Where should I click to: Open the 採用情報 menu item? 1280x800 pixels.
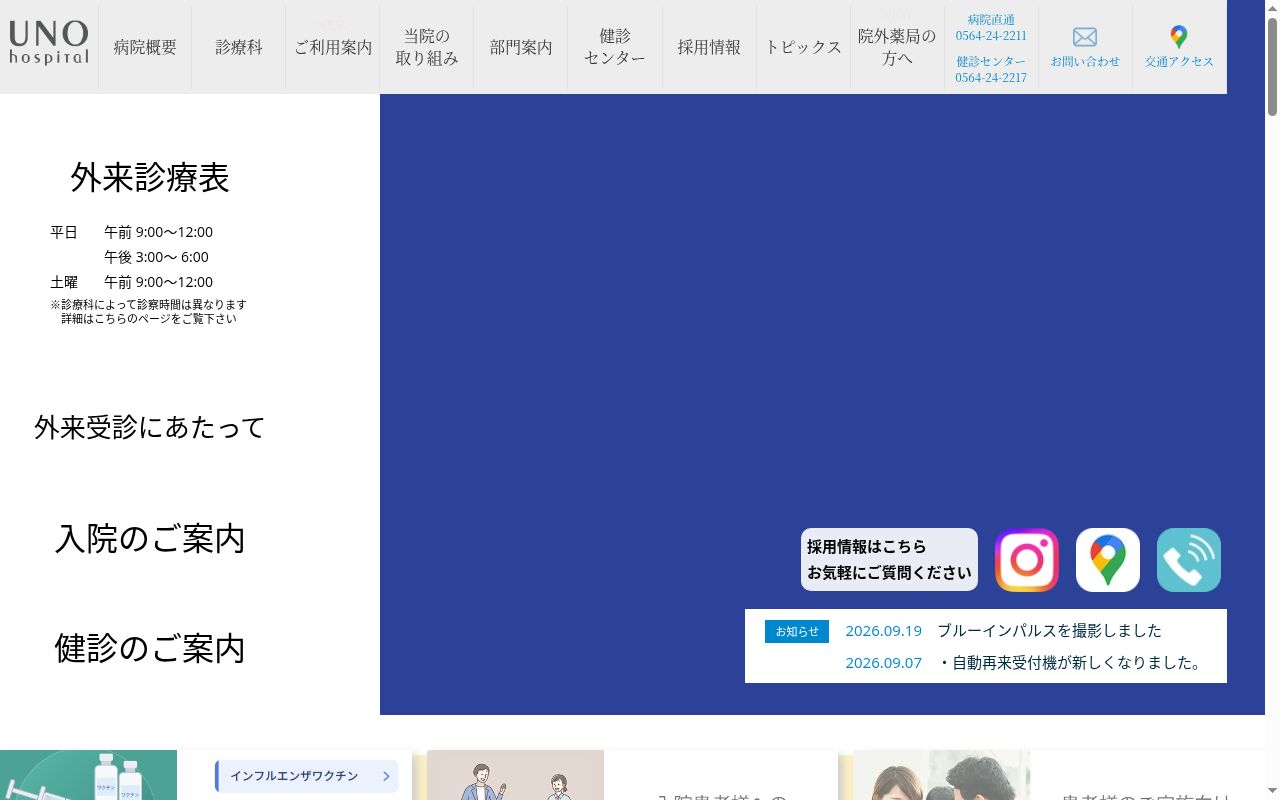coord(709,47)
